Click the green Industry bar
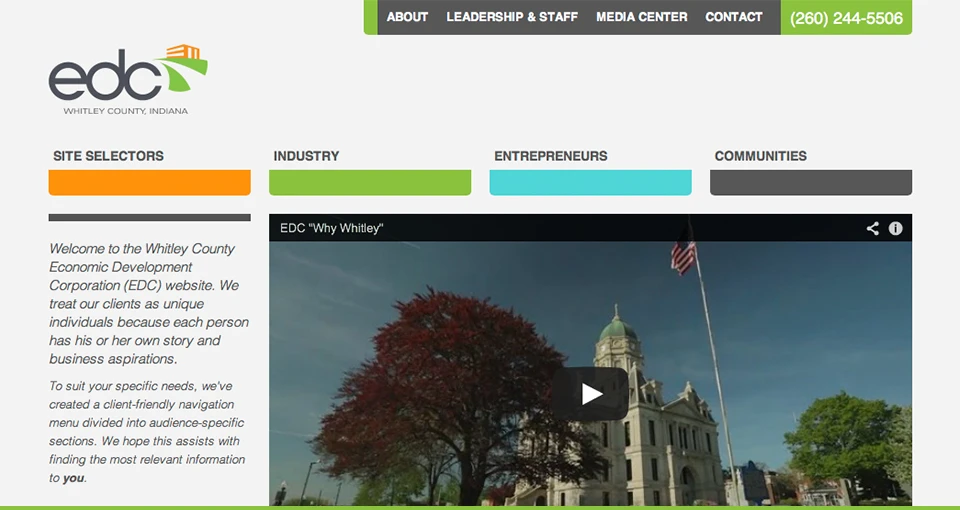 tap(370, 183)
